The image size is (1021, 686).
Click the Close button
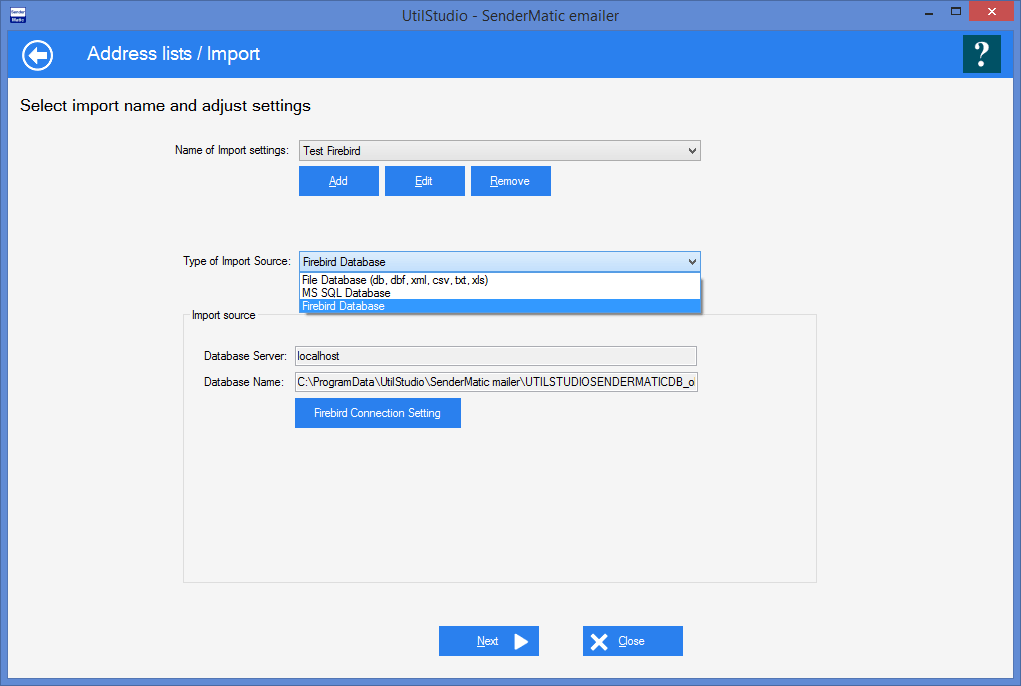click(x=633, y=641)
